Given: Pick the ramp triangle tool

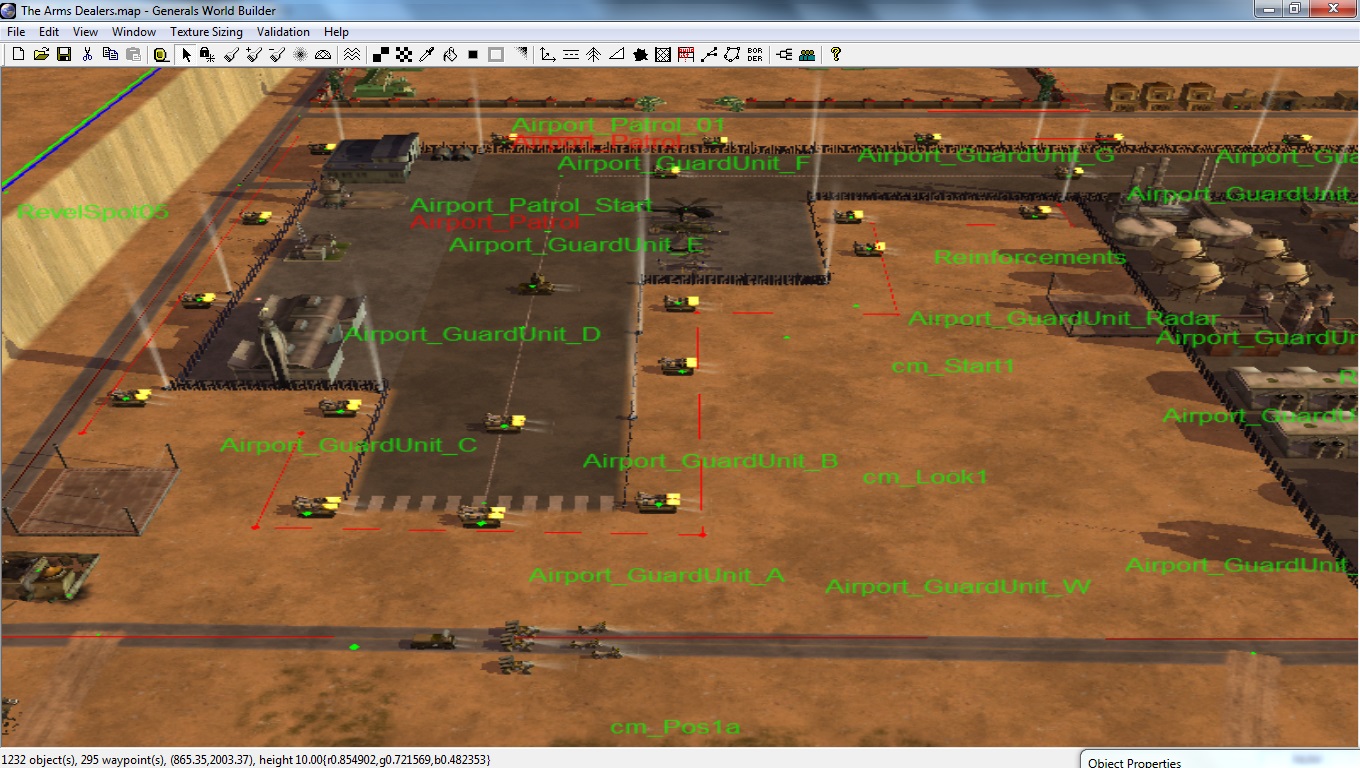Looking at the screenshot, I should click(x=617, y=55).
